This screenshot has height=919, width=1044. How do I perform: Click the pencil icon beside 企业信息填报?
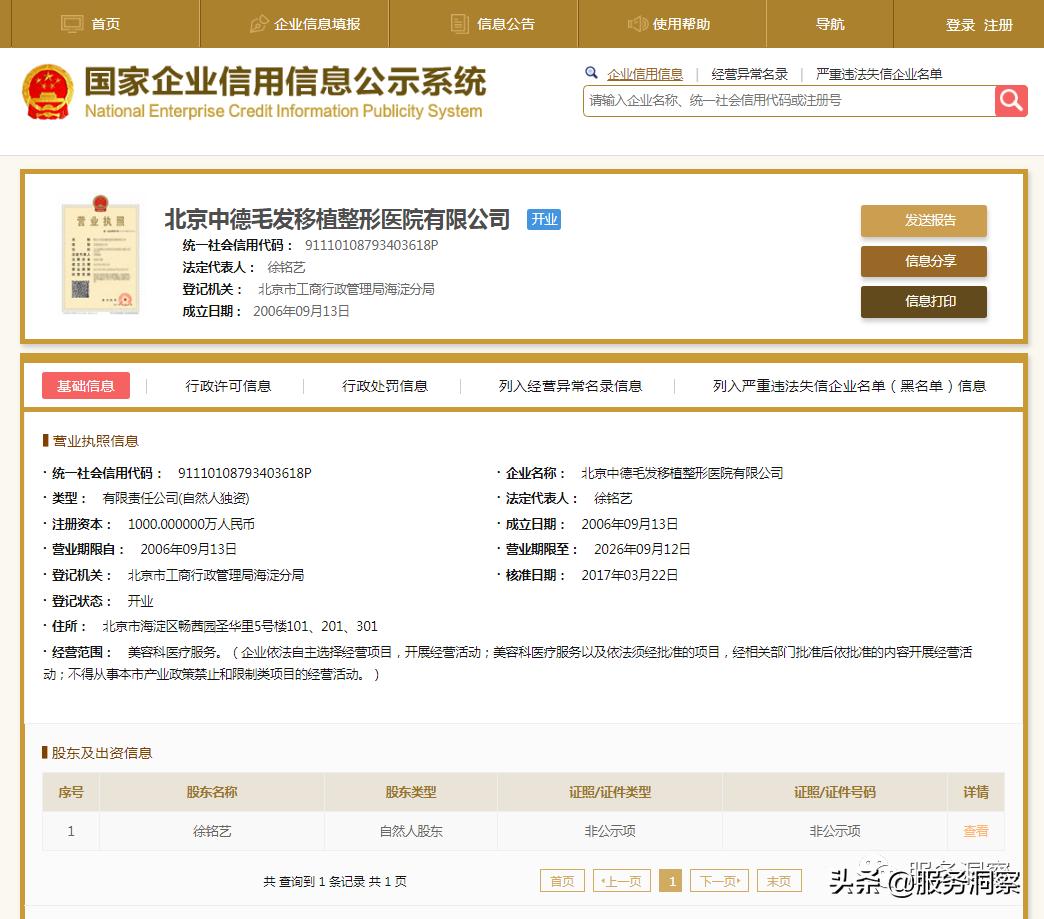(x=259, y=23)
